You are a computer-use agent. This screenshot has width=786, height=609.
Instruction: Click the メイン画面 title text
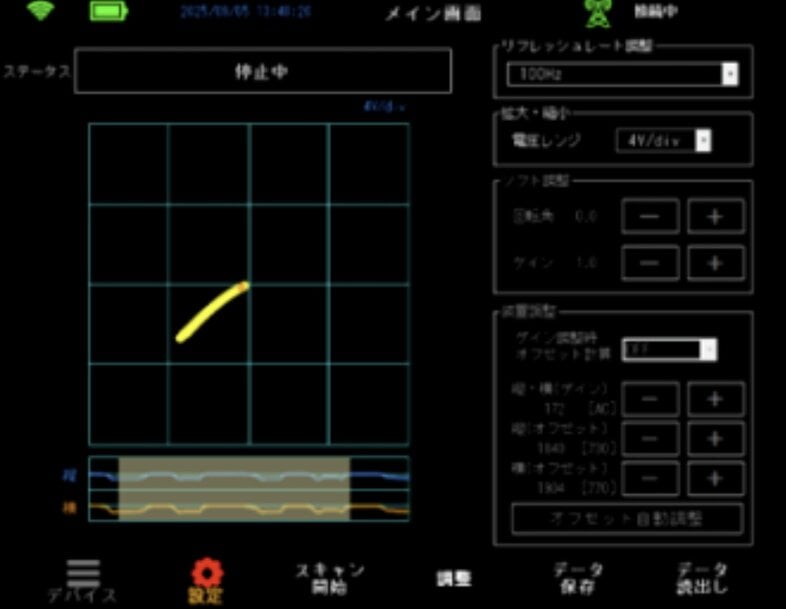pyautogui.click(x=433, y=13)
